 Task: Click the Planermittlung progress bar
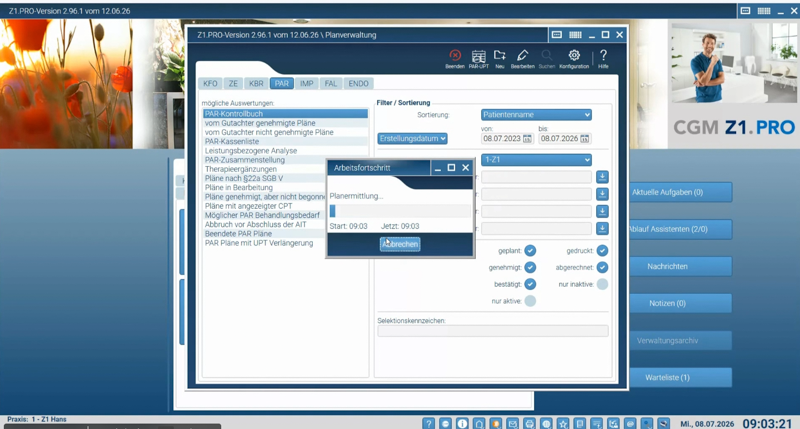point(400,211)
